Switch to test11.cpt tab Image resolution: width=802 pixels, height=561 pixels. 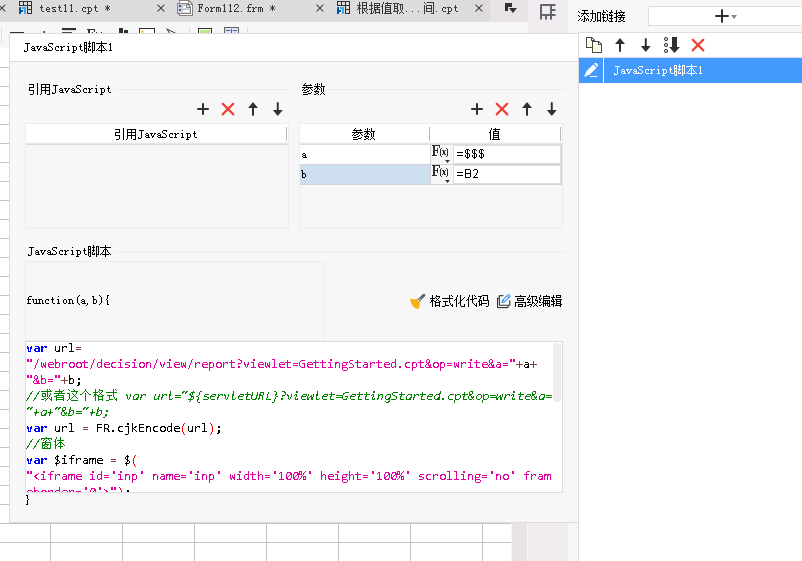(x=74, y=8)
